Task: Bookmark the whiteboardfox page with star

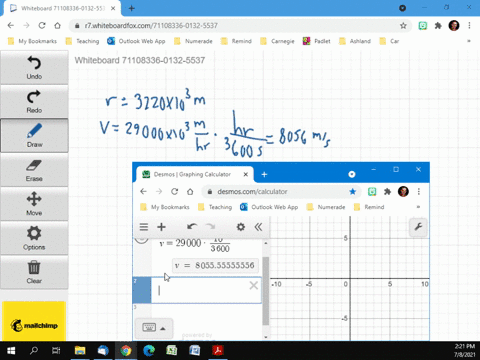Action: [403, 26]
